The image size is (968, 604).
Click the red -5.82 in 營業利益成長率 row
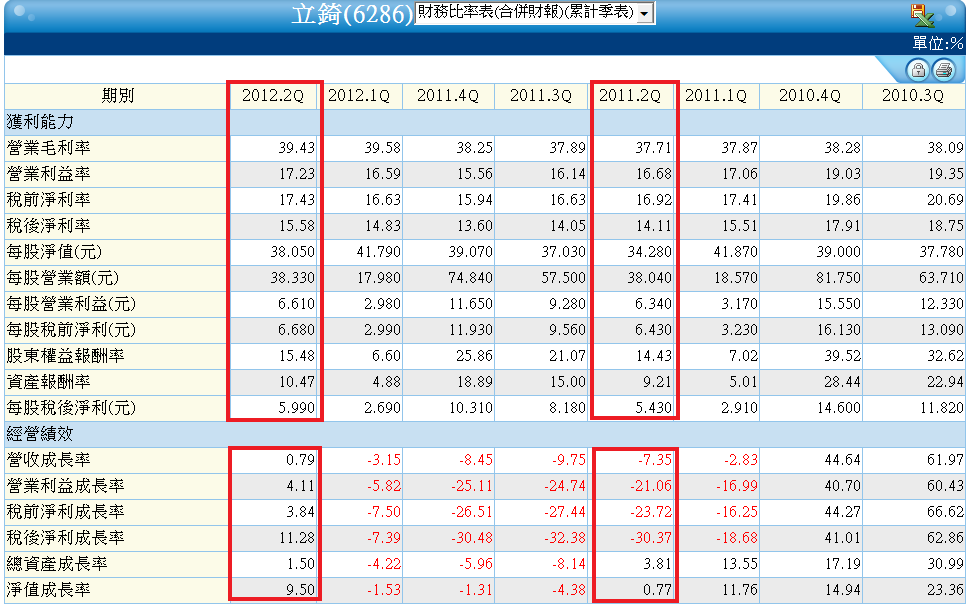pos(384,485)
